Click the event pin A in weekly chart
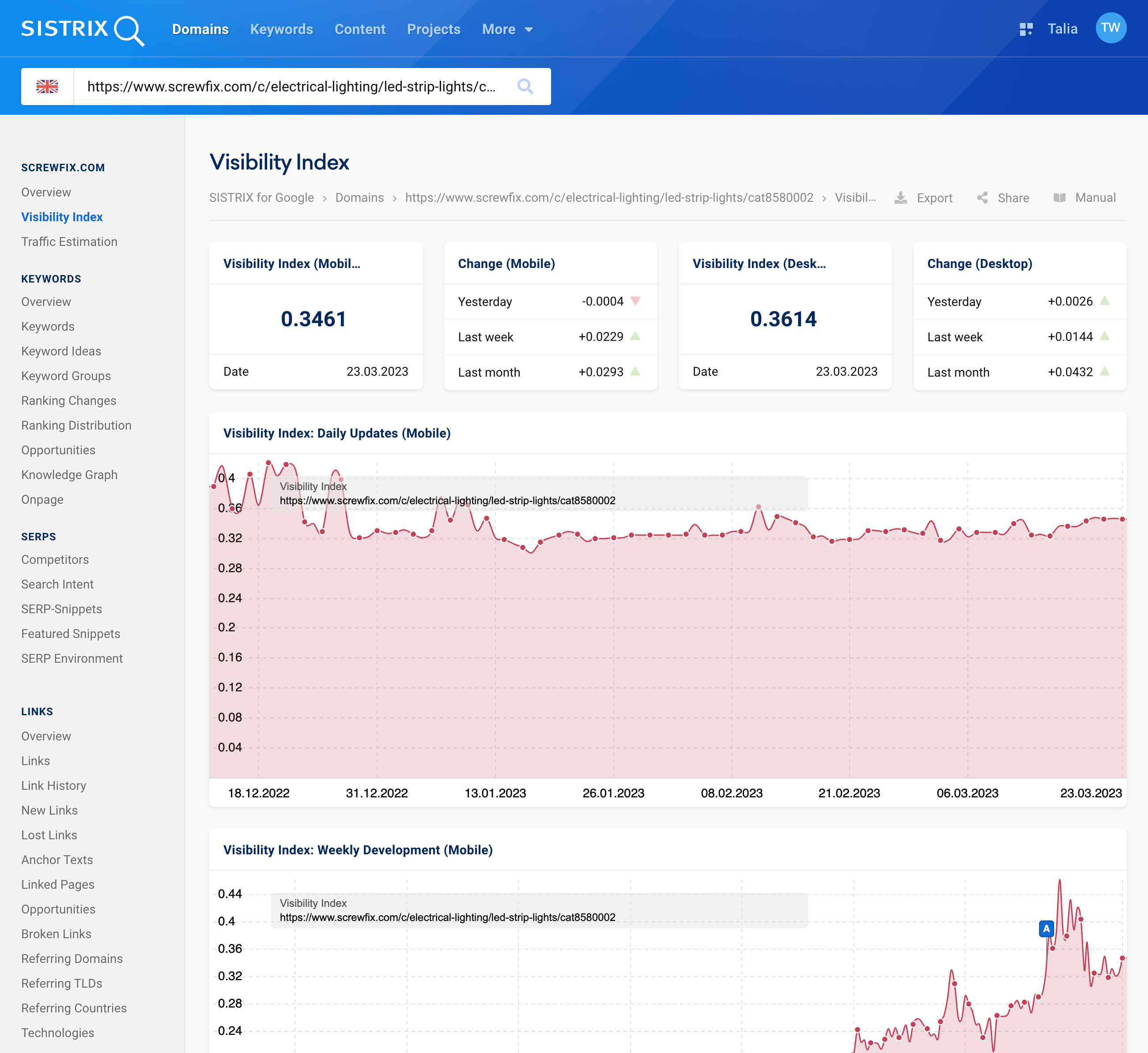 pos(1046,929)
